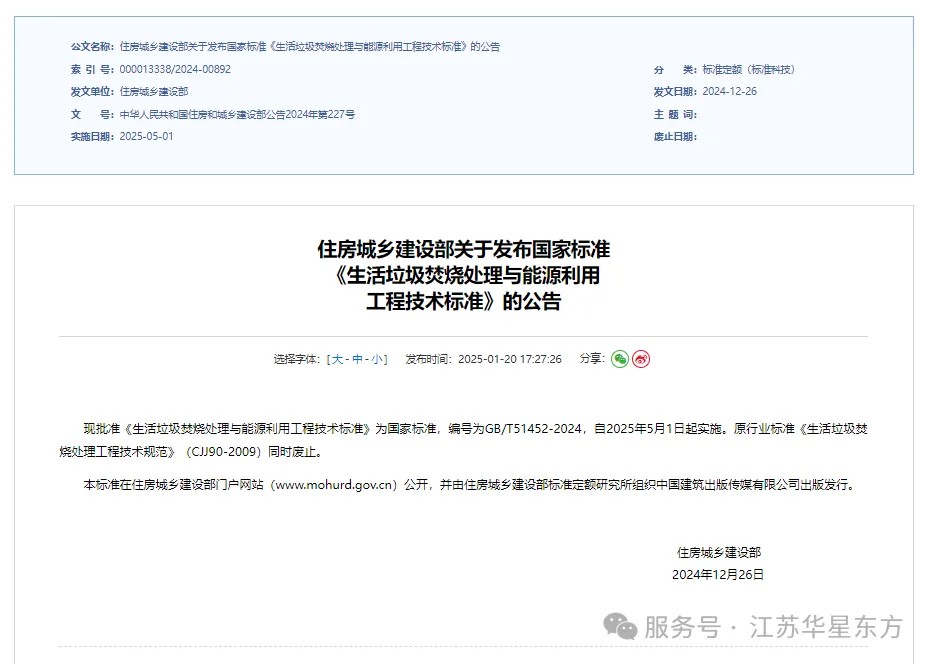Share the announcement via the Weibo icon

point(641,359)
